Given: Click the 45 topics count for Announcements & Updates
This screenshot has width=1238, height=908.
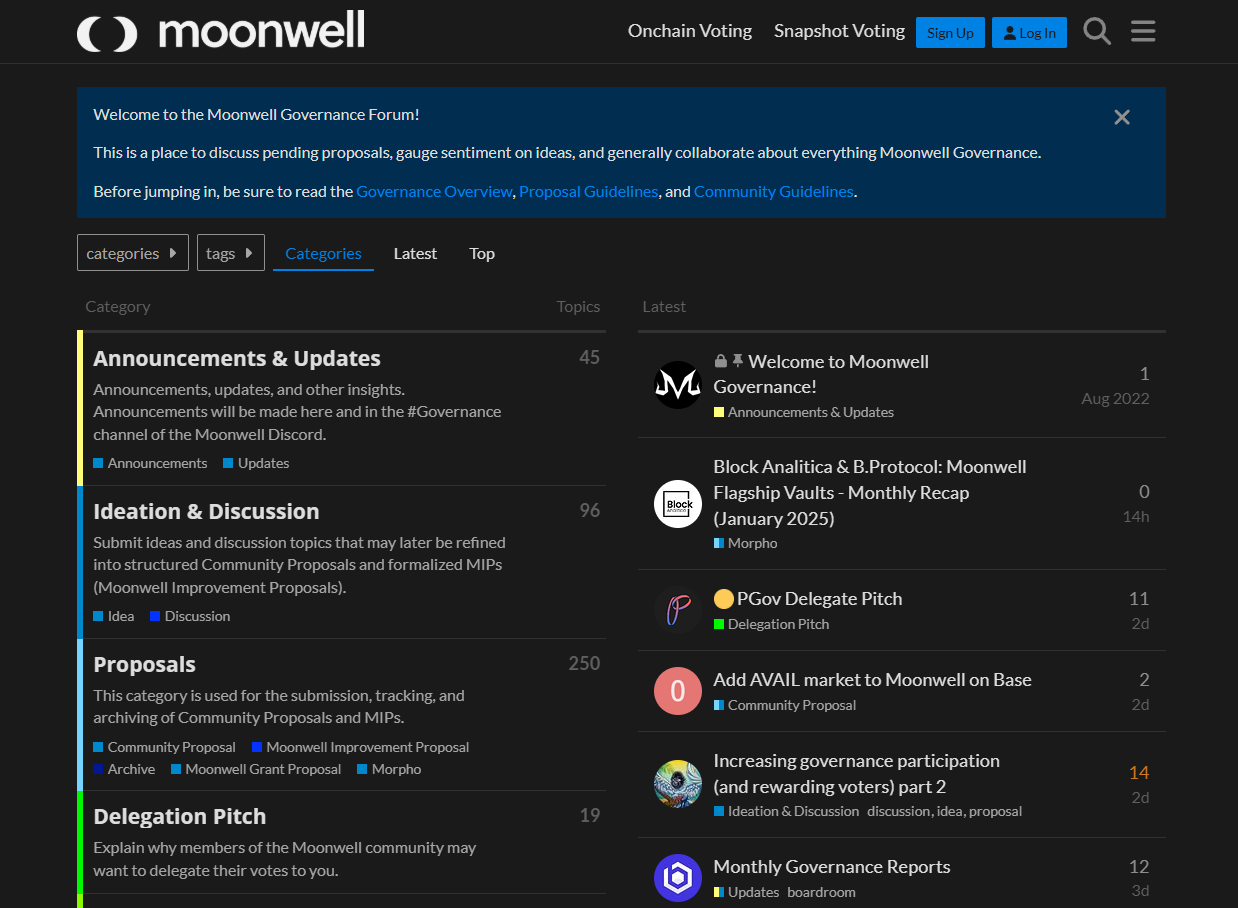Looking at the screenshot, I should (x=590, y=357).
